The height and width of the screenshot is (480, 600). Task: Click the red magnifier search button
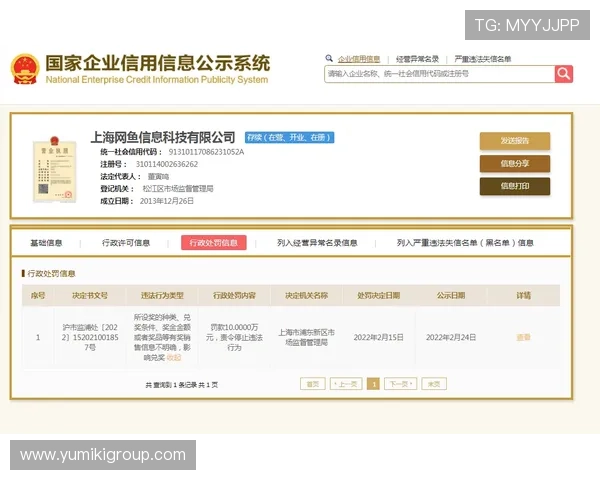click(564, 74)
